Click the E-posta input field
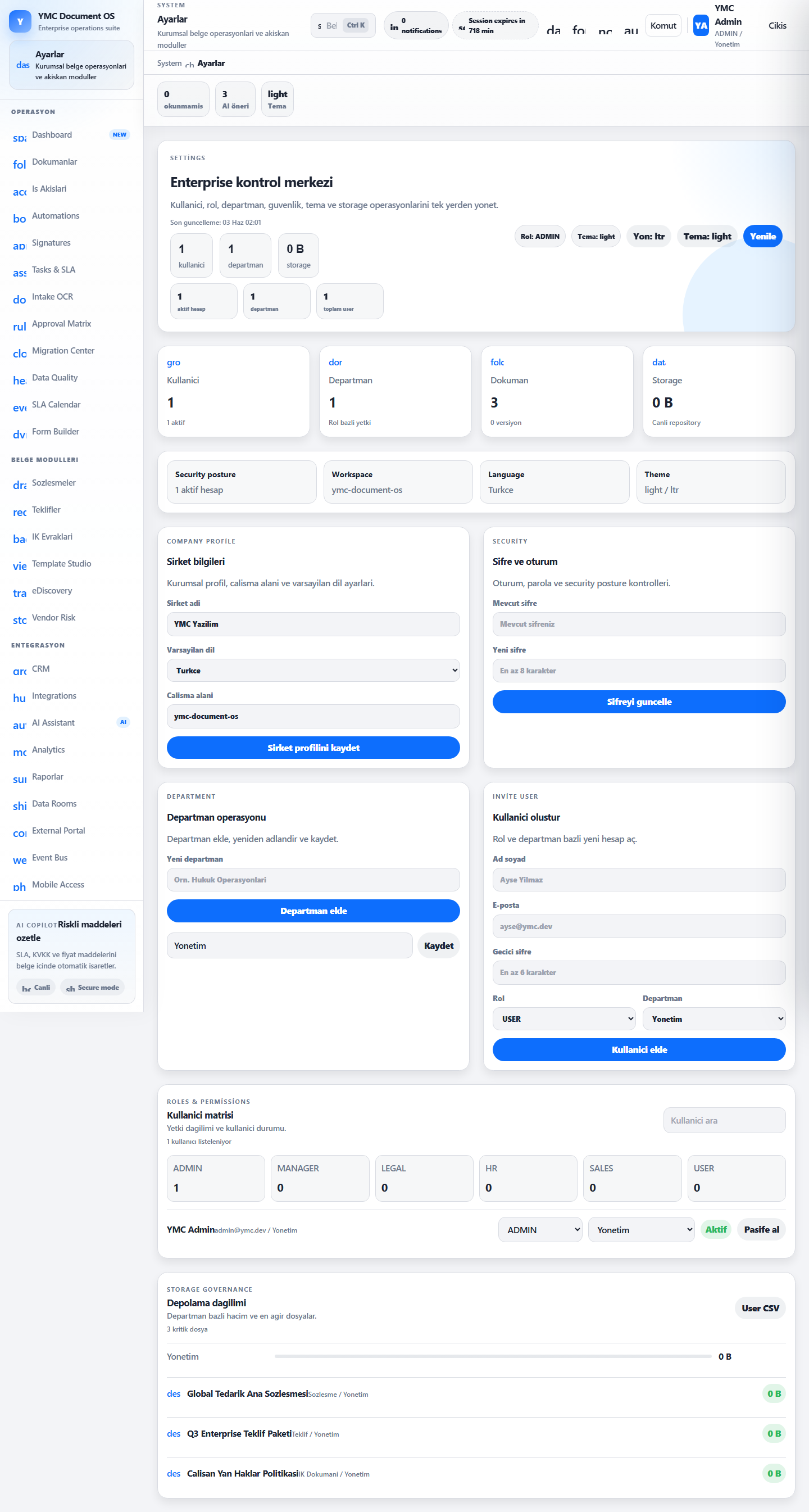 pyautogui.click(x=639, y=927)
